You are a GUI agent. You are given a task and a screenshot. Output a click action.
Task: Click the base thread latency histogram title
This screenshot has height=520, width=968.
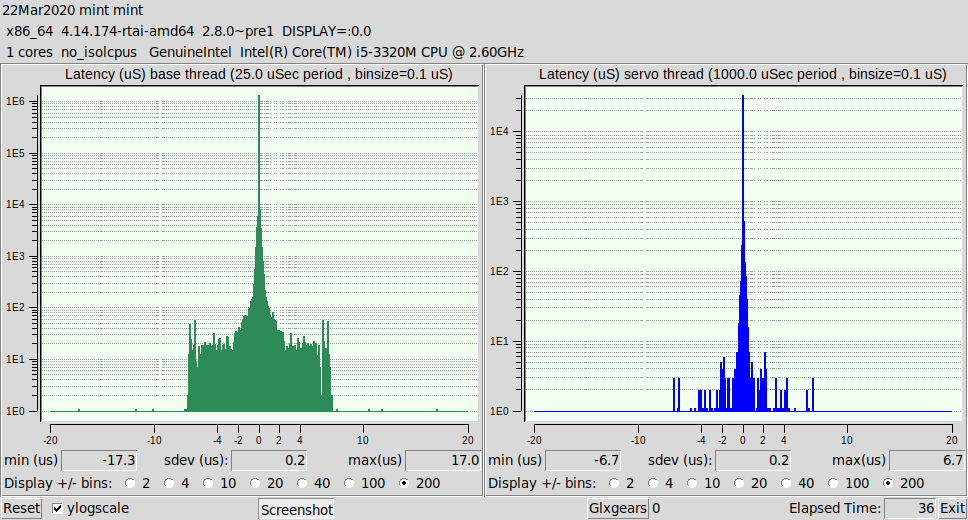(x=259, y=75)
